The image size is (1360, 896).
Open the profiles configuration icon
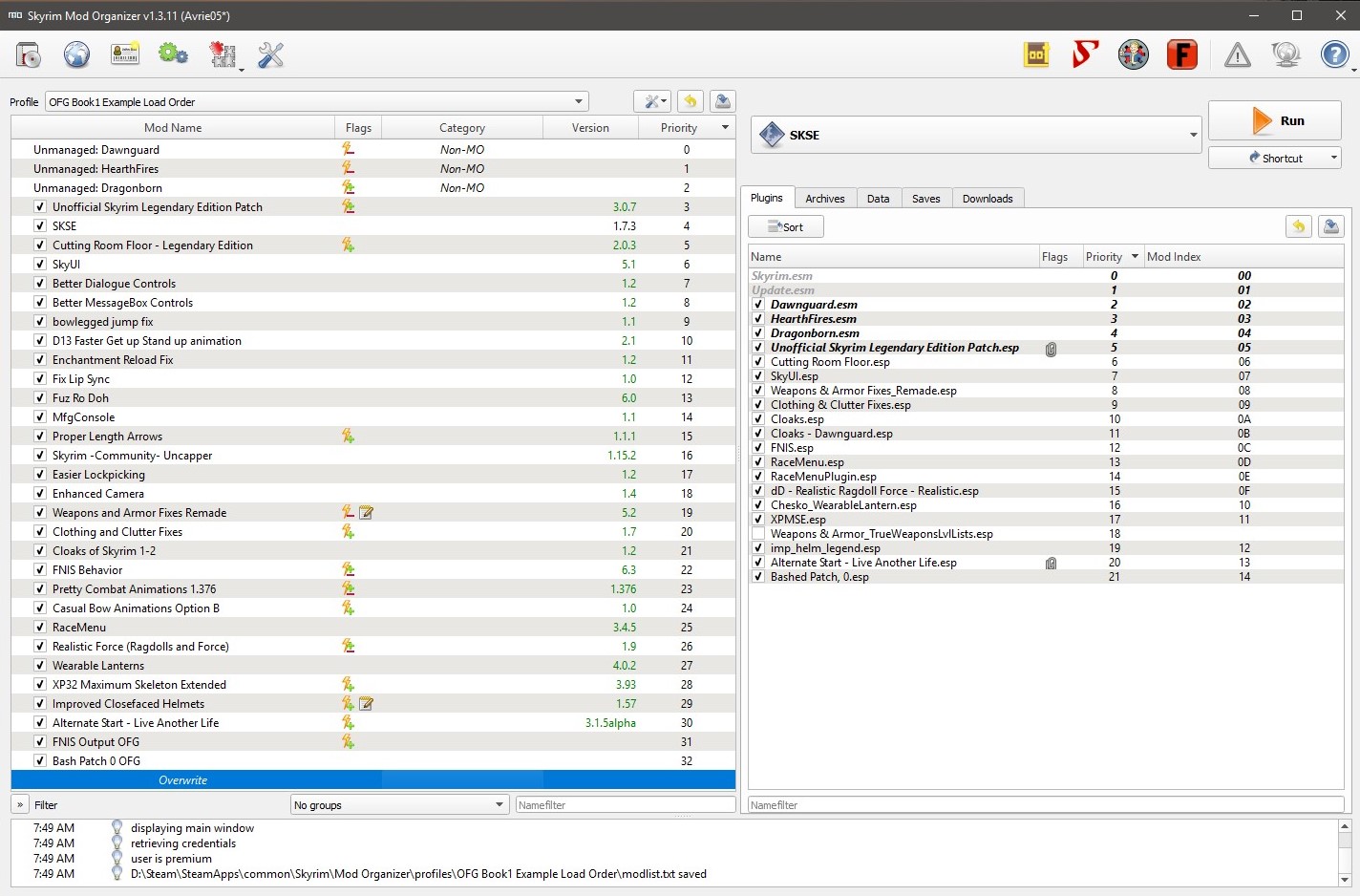coord(125,55)
